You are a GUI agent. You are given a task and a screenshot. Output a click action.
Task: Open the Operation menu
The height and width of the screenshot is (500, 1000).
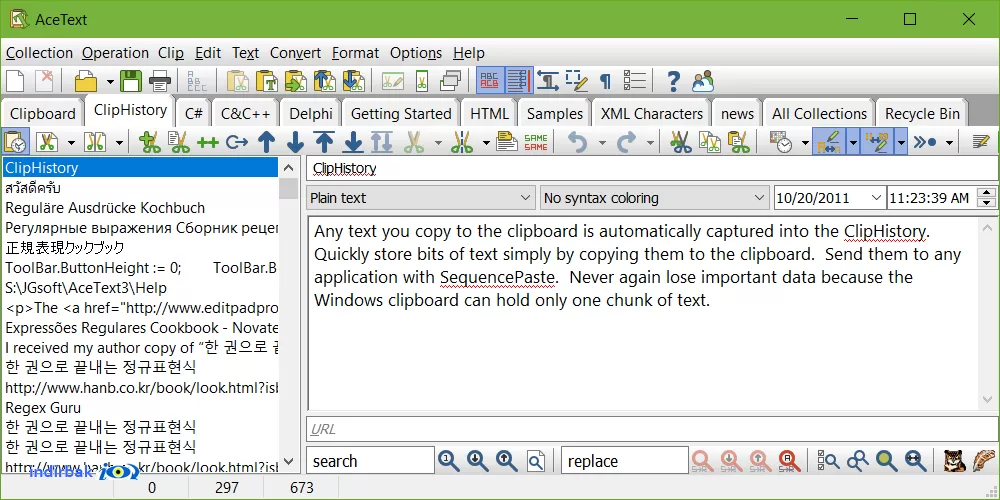point(115,53)
